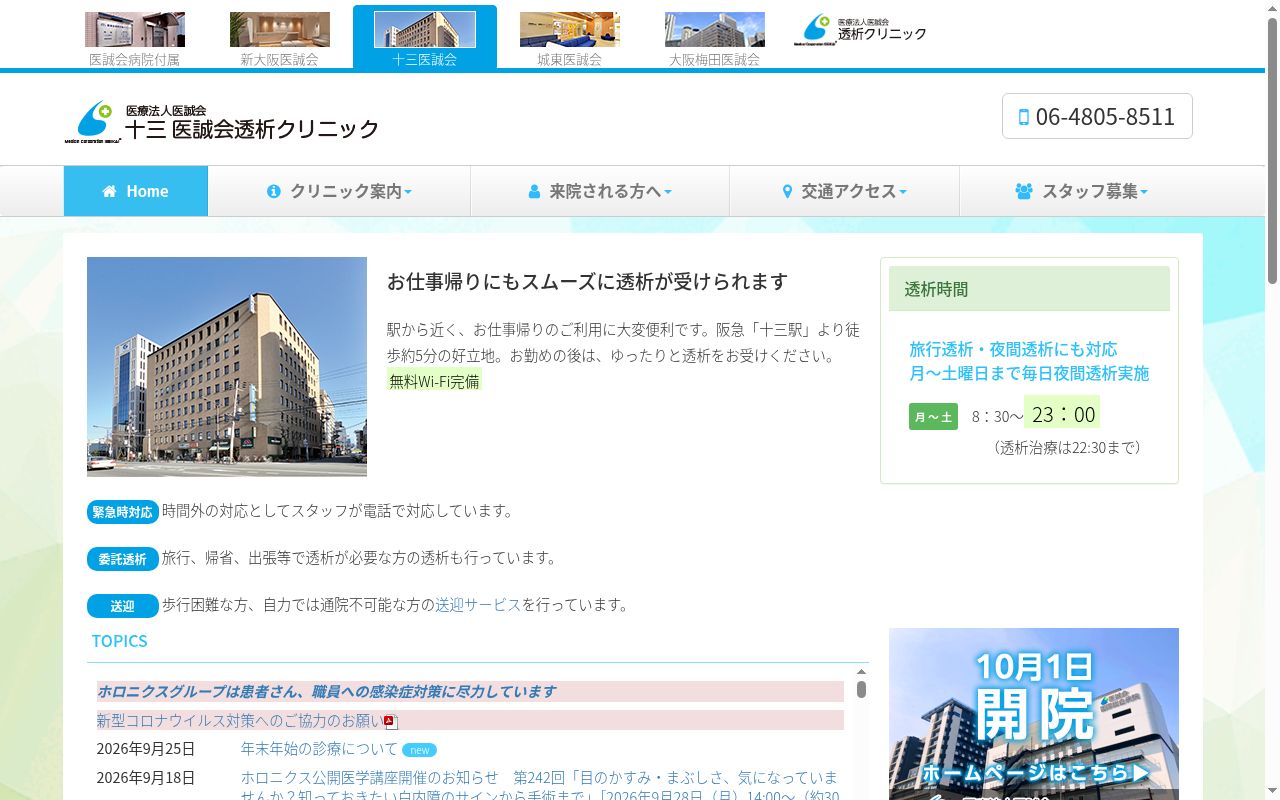Viewport: 1280px width, 800px height.
Task: Click the house icon in Home tab
Action: [x=109, y=191]
